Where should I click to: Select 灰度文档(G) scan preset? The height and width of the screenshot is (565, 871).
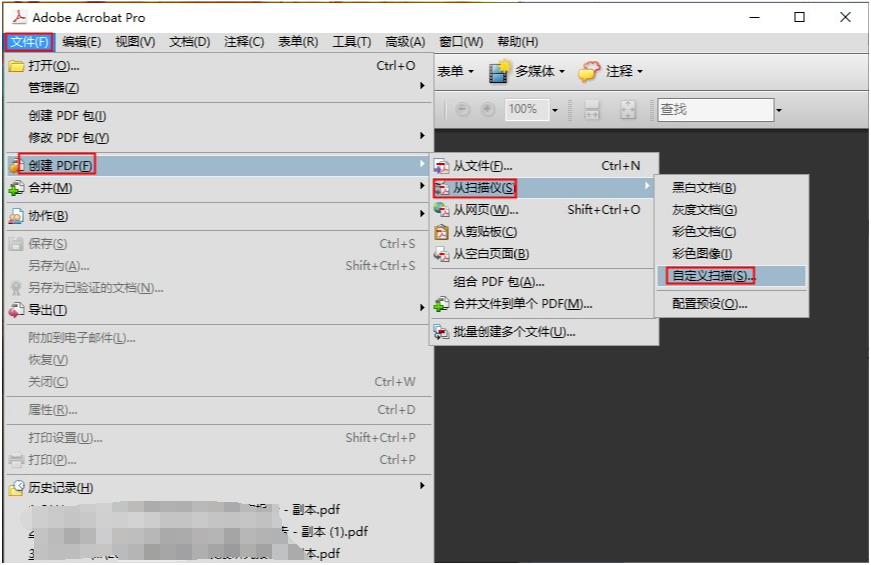pos(731,210)
